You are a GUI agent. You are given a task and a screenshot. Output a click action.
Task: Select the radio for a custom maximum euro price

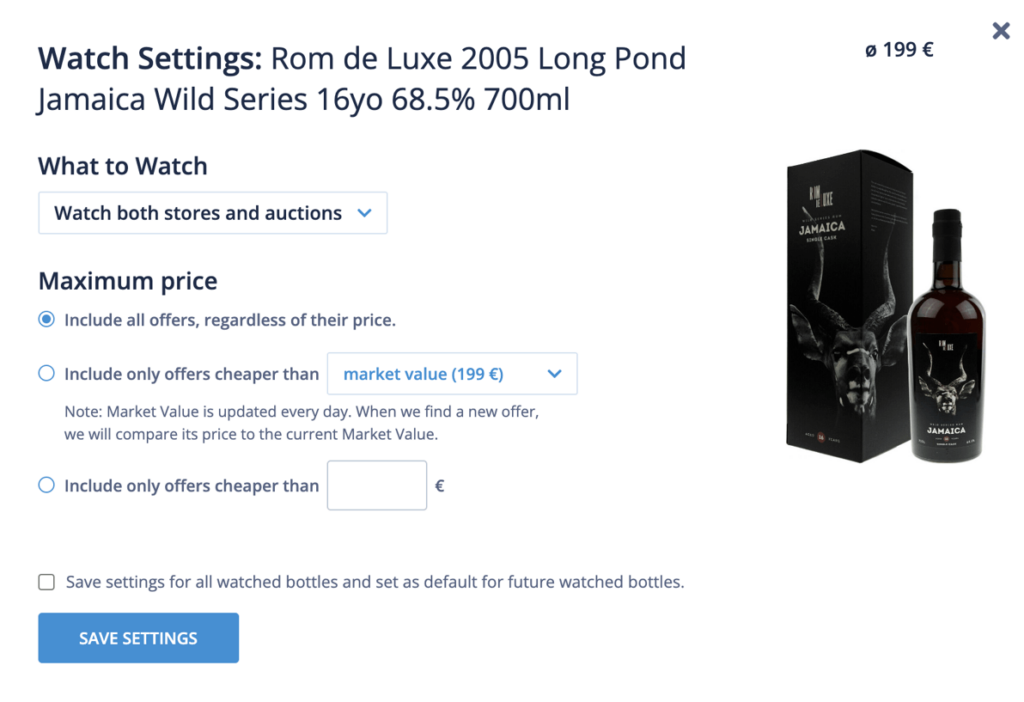(46, 485)
